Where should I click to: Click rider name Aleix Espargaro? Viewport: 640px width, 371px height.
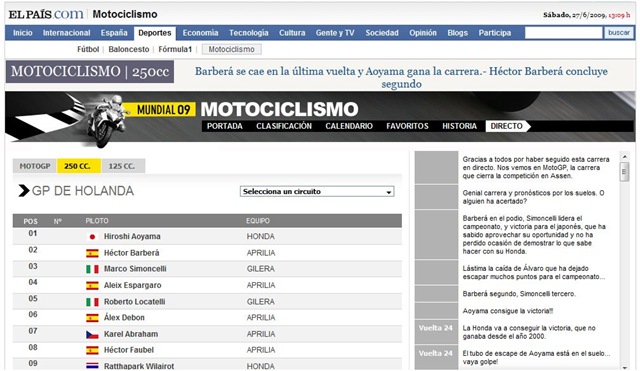pos(133,285)
